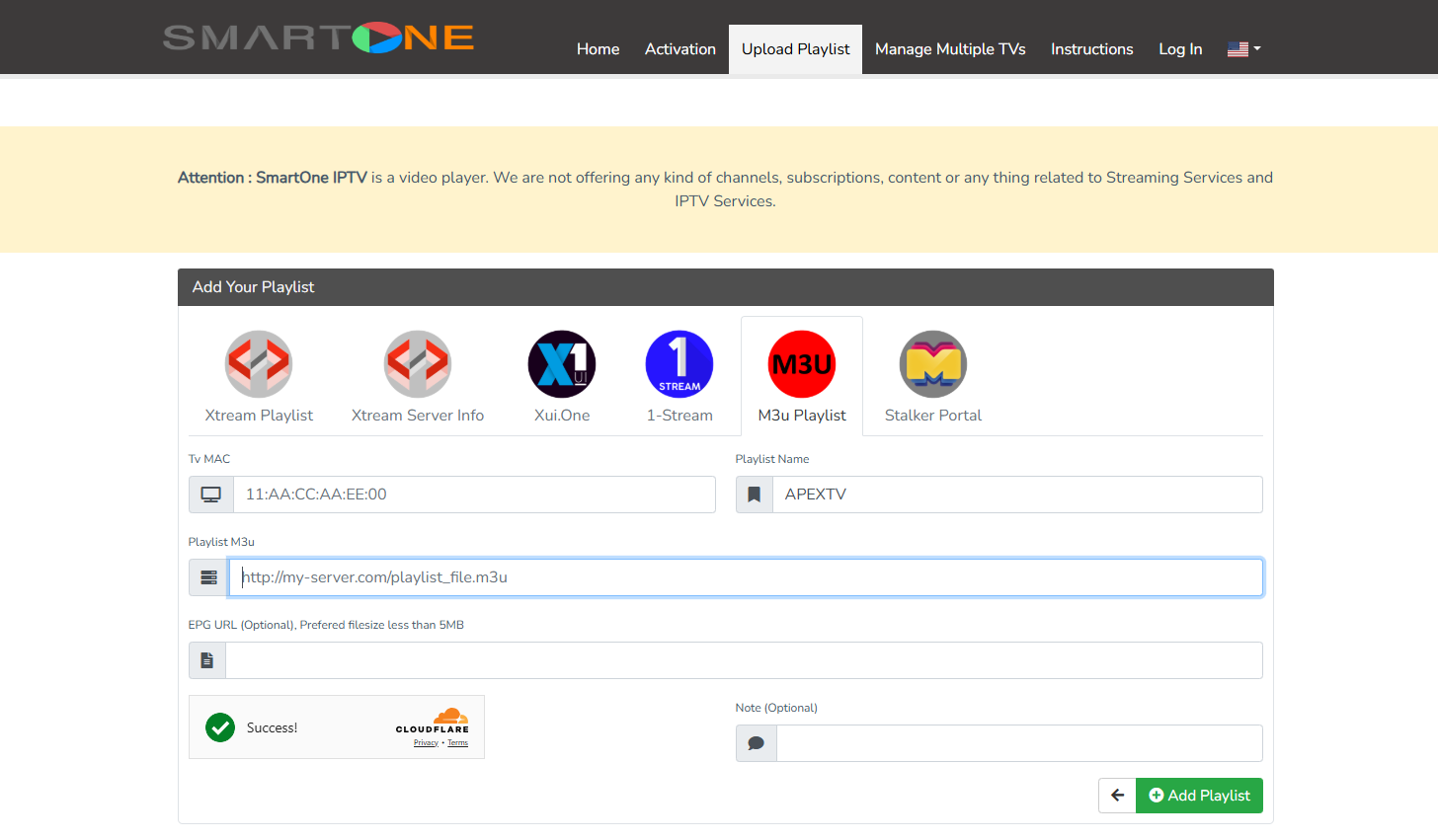Select the 1-Stream icon

click(x=679, y=364)
